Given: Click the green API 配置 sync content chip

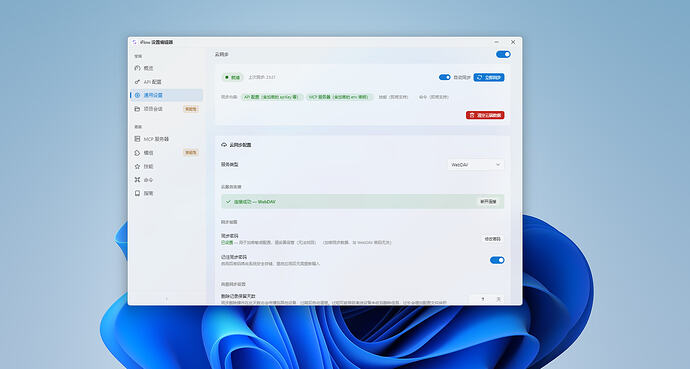Looking at the screenshot, I should click(x=272, y=97).
